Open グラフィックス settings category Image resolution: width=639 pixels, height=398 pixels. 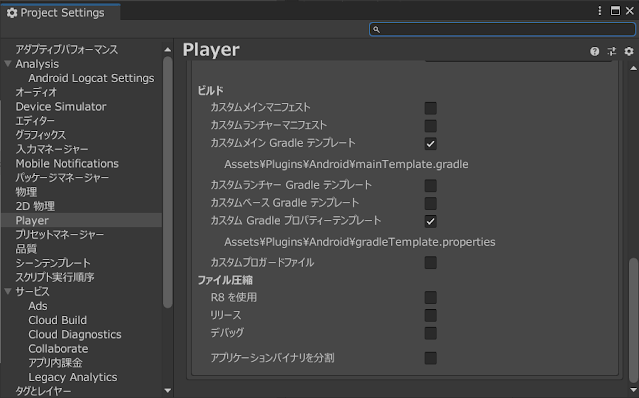(x=40, y=135)
